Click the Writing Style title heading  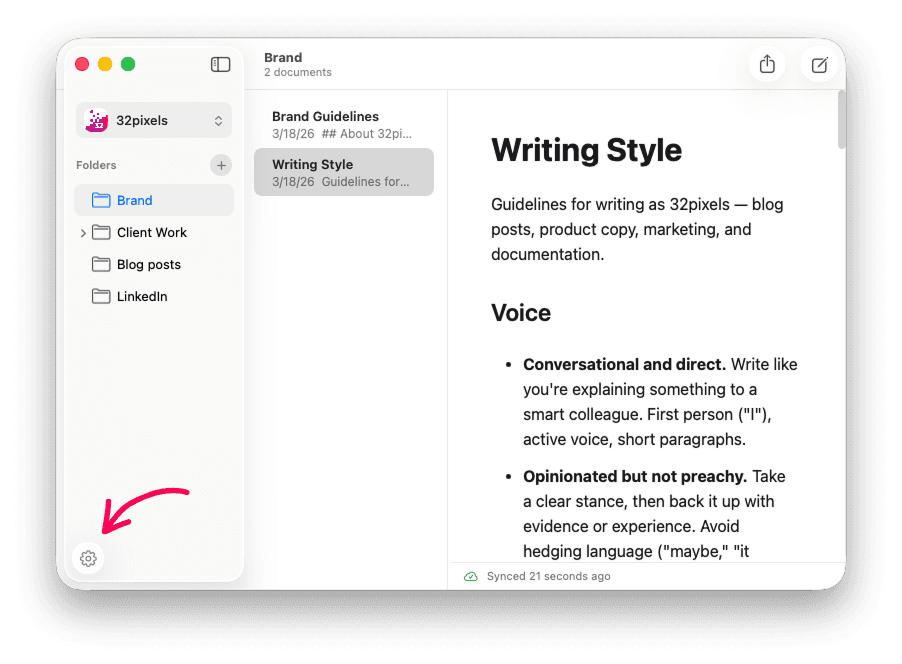point(586,150)
